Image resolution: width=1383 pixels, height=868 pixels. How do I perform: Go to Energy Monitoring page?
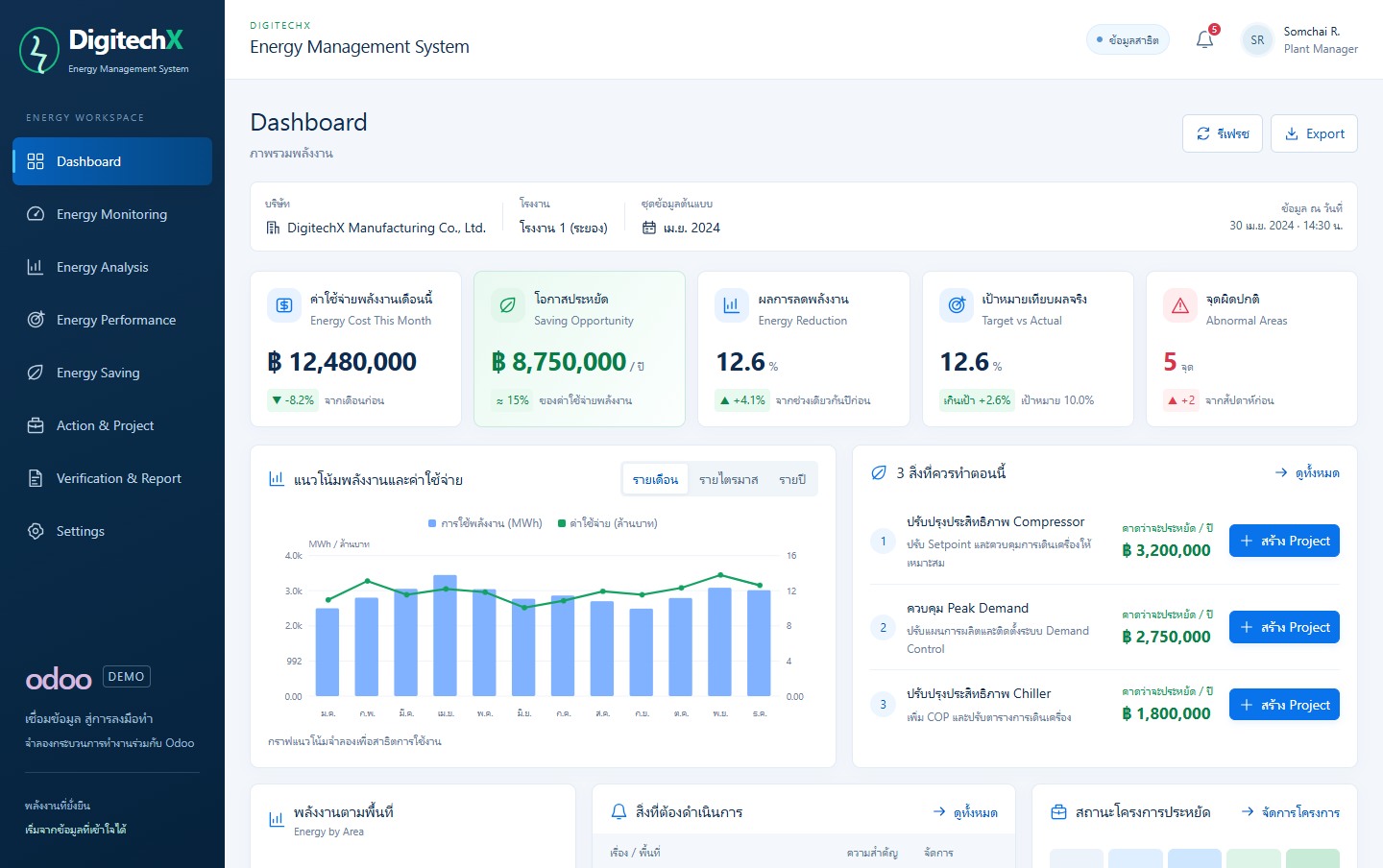[x=112, y=214]
